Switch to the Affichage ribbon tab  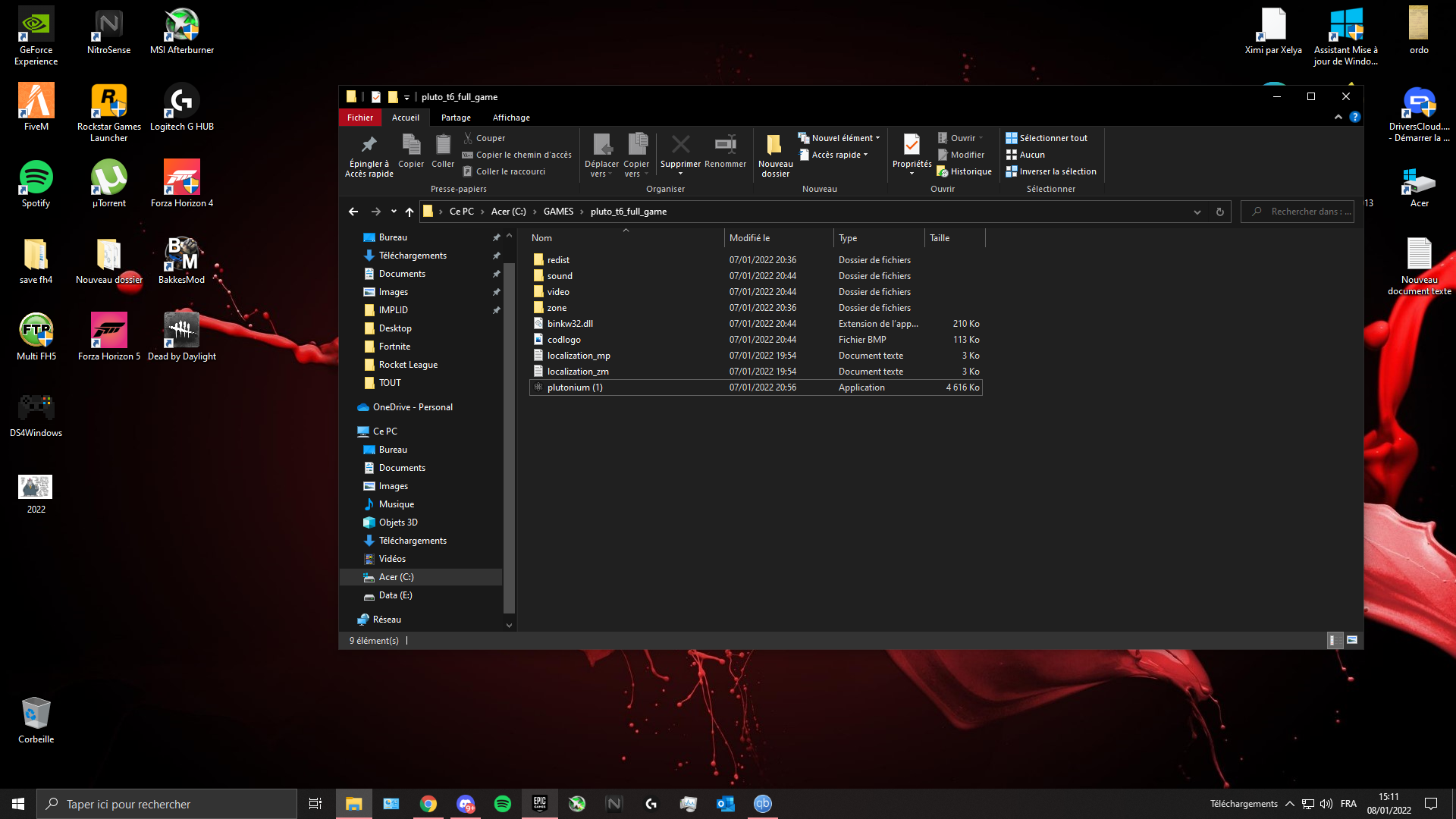point(511,118)
